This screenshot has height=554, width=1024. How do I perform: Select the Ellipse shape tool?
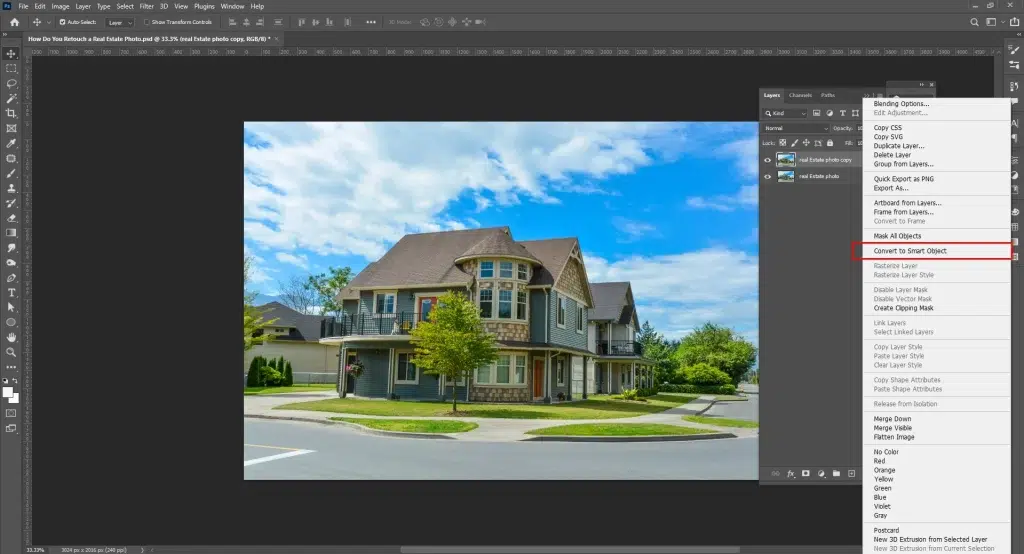(x=11, y=322)
